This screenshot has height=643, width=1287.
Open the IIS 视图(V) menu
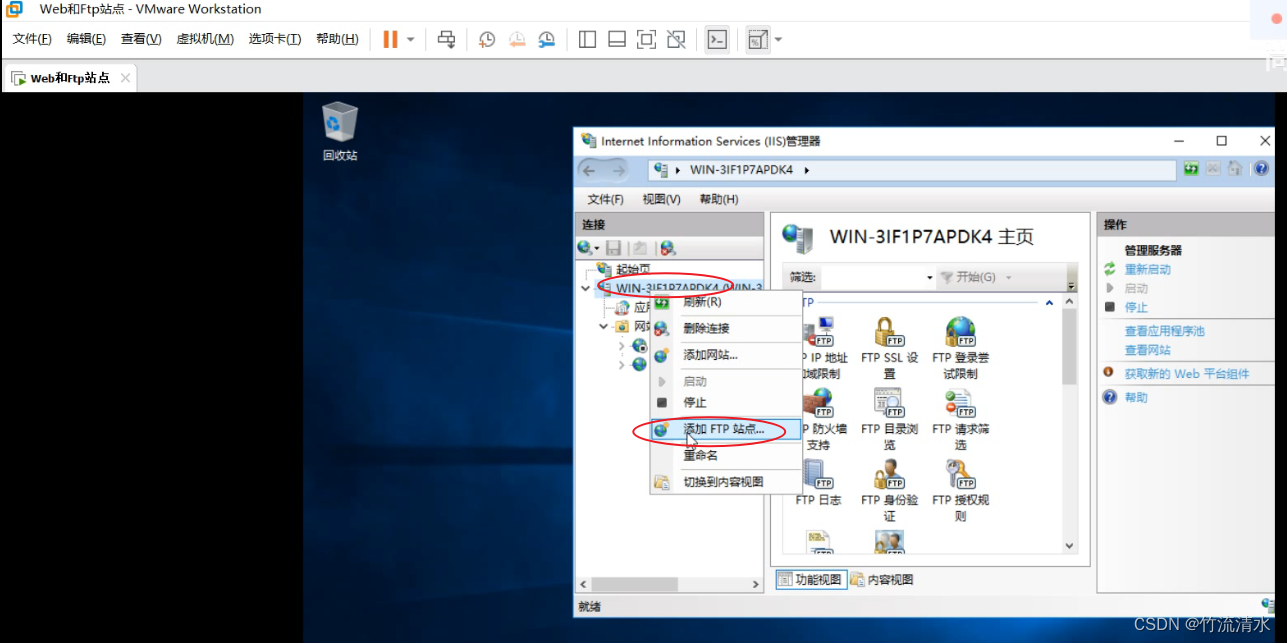click(661, 199)
